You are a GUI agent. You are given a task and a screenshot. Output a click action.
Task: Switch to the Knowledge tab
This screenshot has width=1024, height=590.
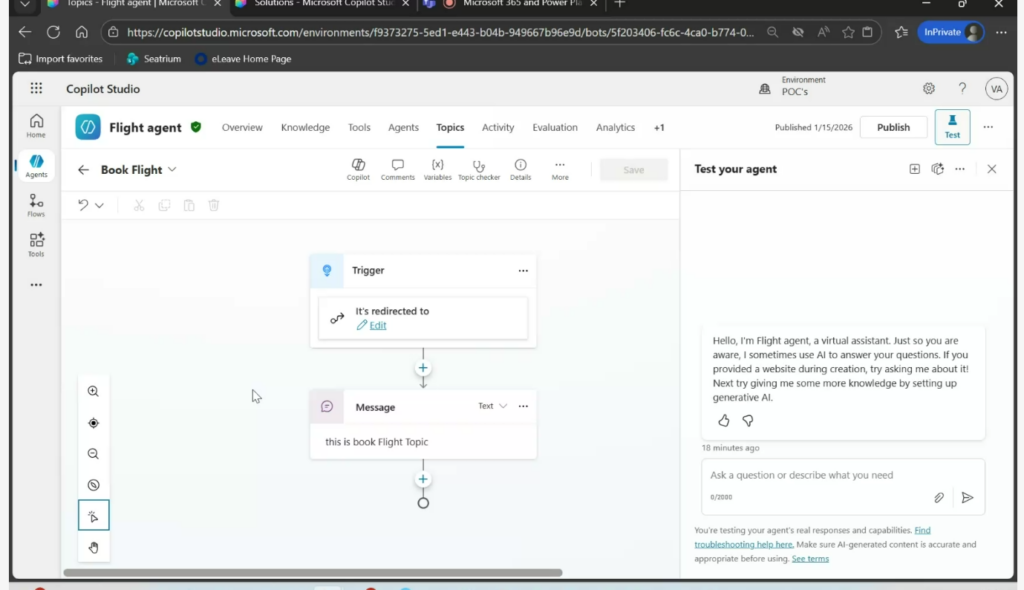305,127
